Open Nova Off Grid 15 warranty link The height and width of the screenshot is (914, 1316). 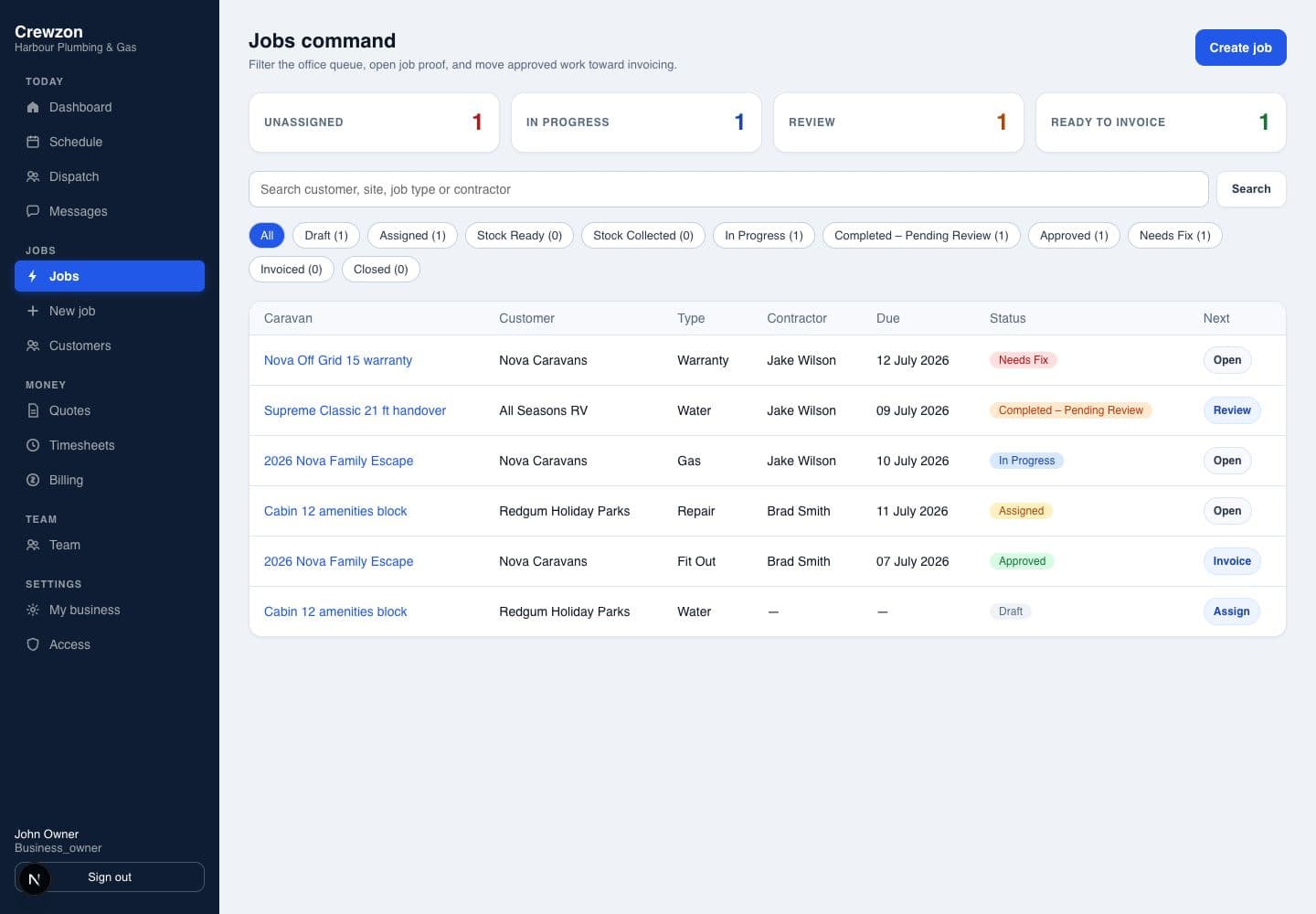click(x=338, y=360)
